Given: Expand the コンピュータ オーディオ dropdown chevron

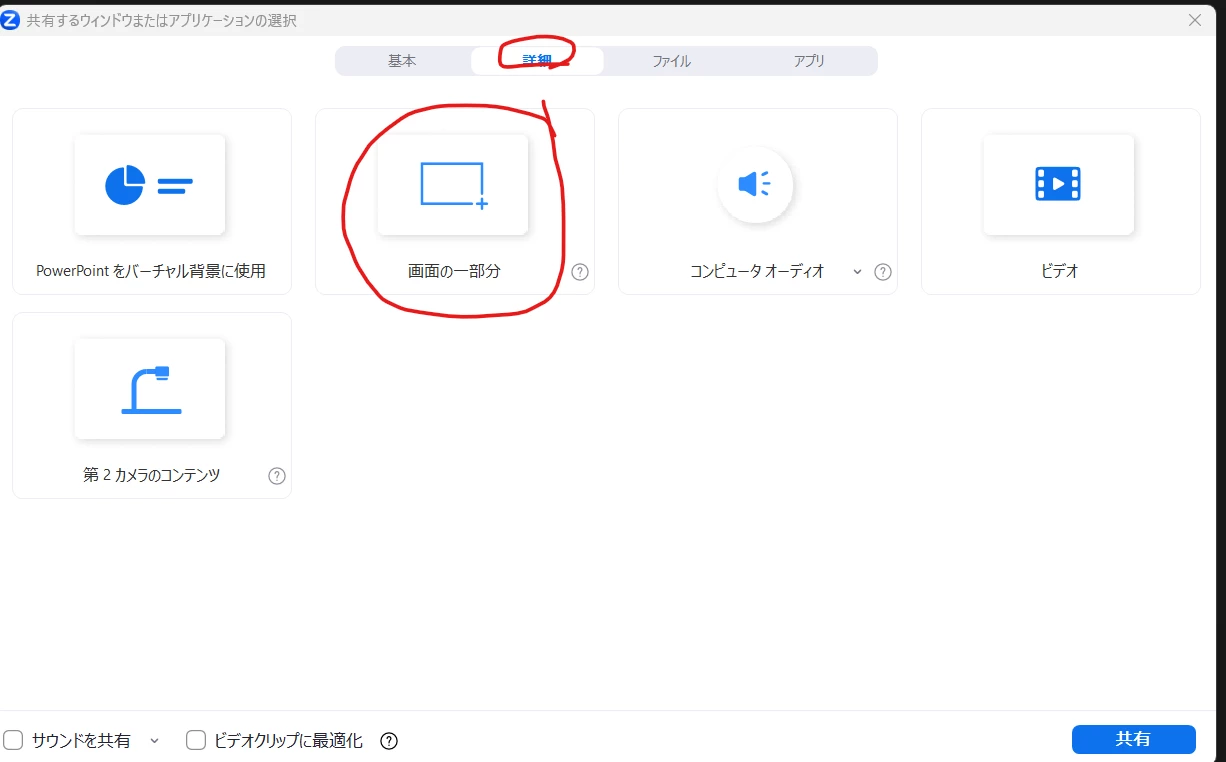Looking at the screenshot, I should tap(857, 272).
